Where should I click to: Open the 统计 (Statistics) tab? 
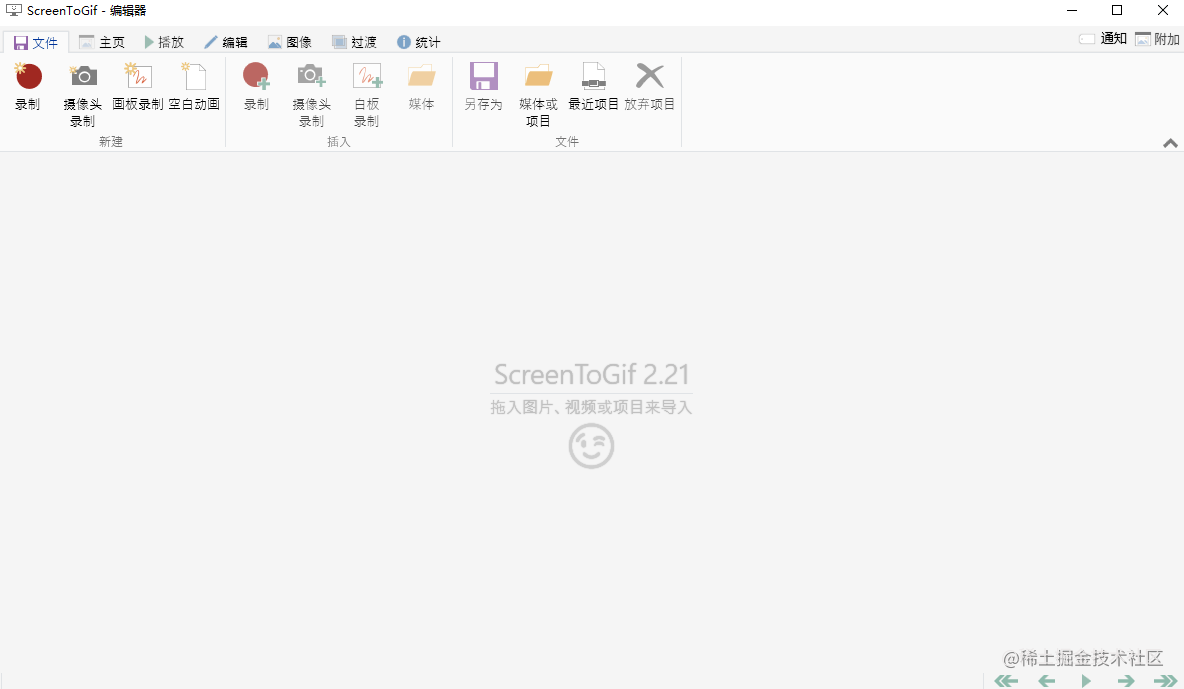[x=418, y=42]
